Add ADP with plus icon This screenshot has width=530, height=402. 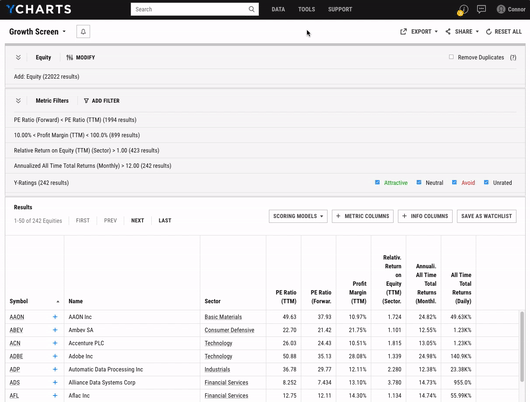55,369
